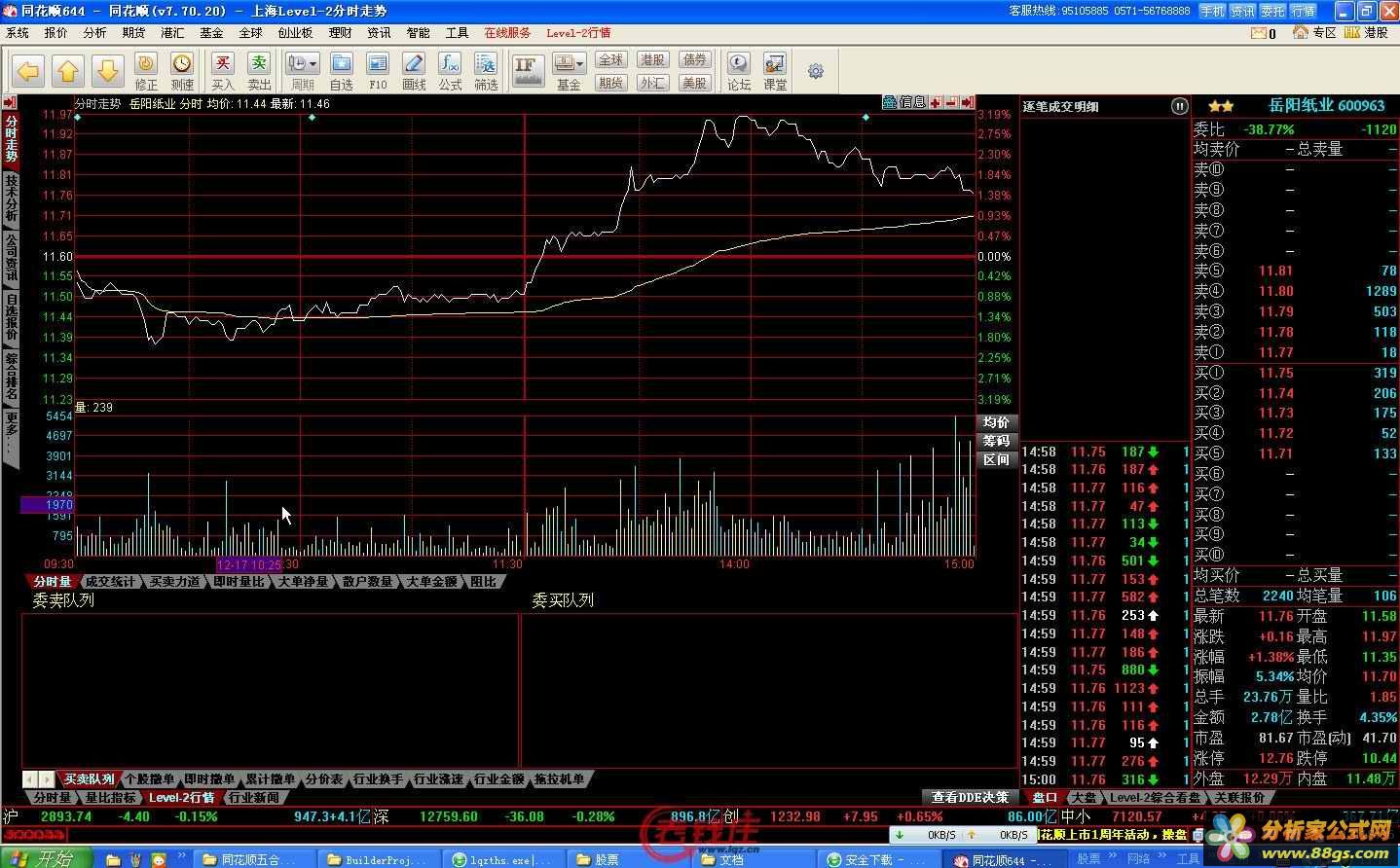This screenshot has width=1400, height=868.
Task: Toggle the 筹码 chip distribution
Action: [x=996, y=441]
